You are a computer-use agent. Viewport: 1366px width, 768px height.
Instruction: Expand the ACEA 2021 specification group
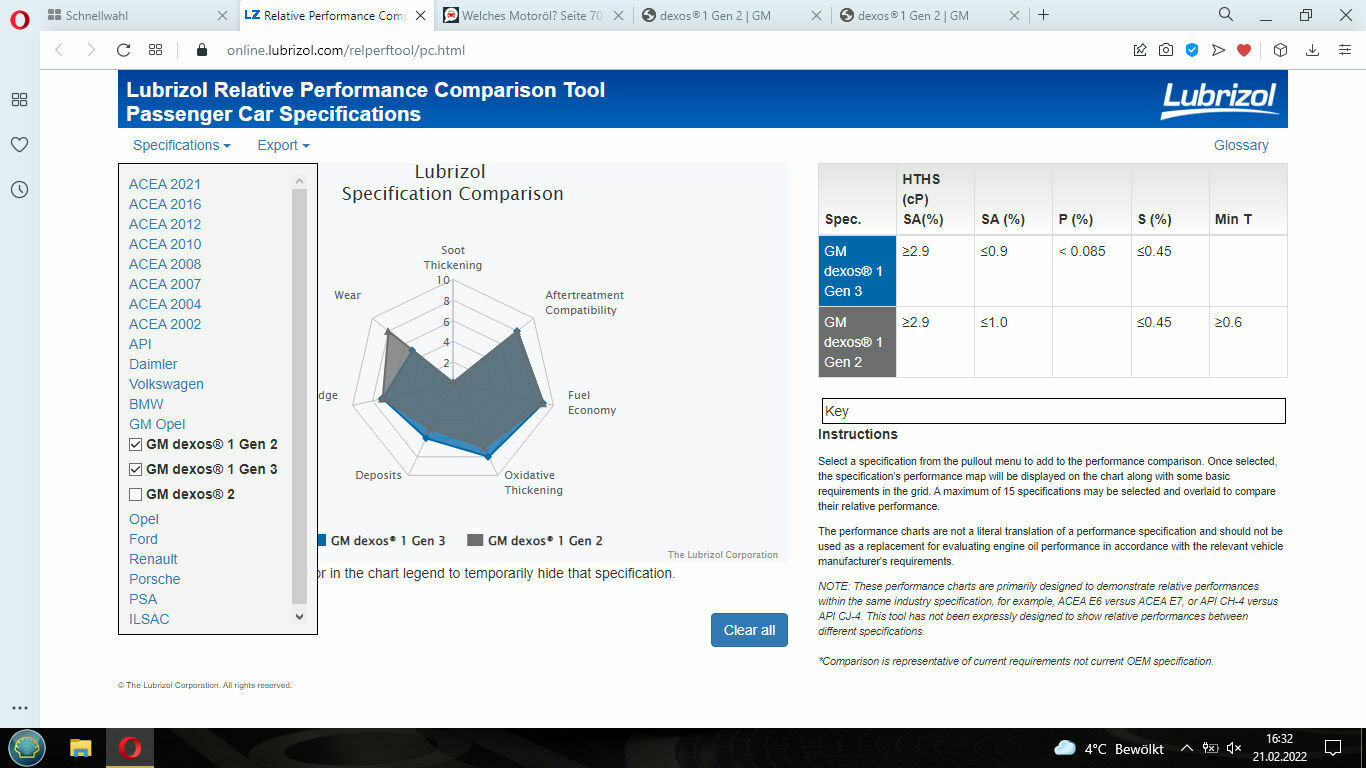[165, 184]
